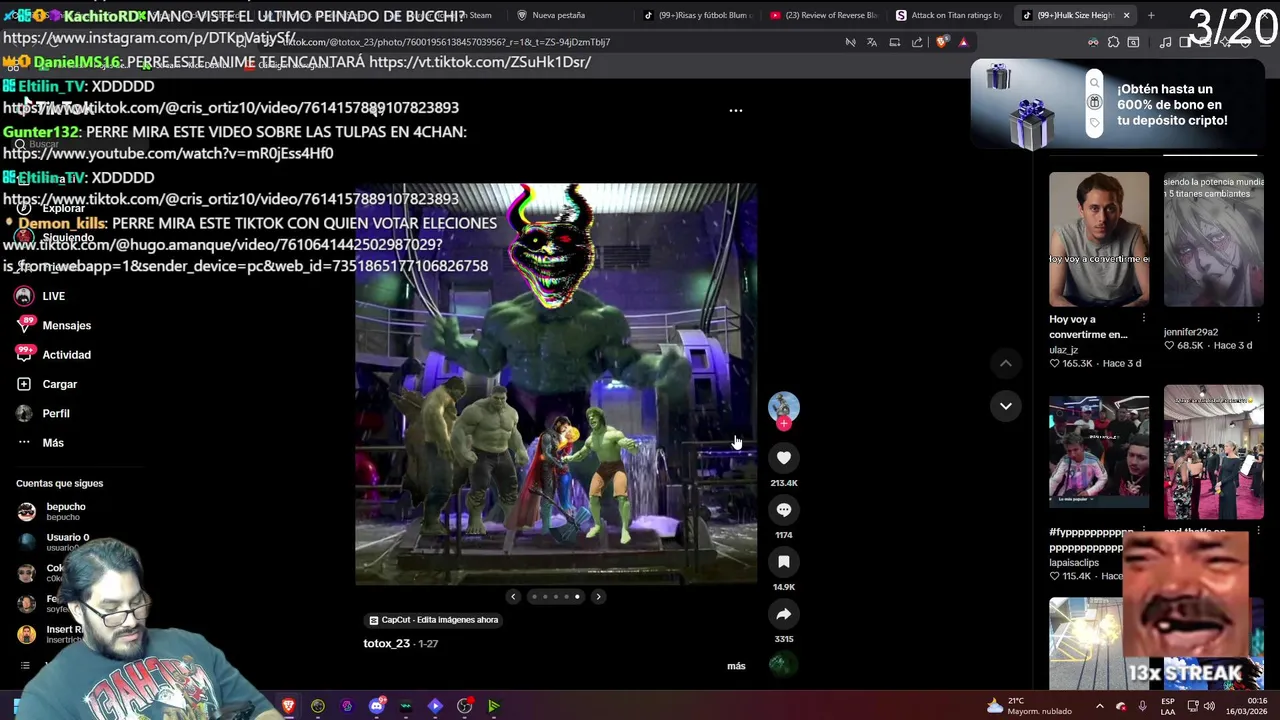Show hidden system tray icons chevron
1280x720 pixels.
pos(1099,706)
